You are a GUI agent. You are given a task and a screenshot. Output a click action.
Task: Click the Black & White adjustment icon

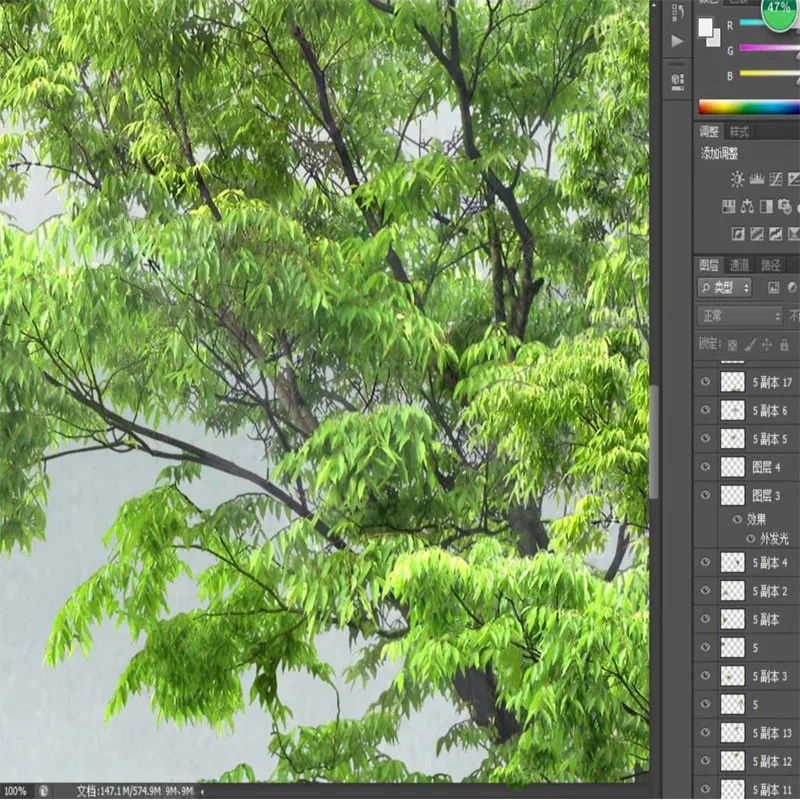(x=766, y=206)
